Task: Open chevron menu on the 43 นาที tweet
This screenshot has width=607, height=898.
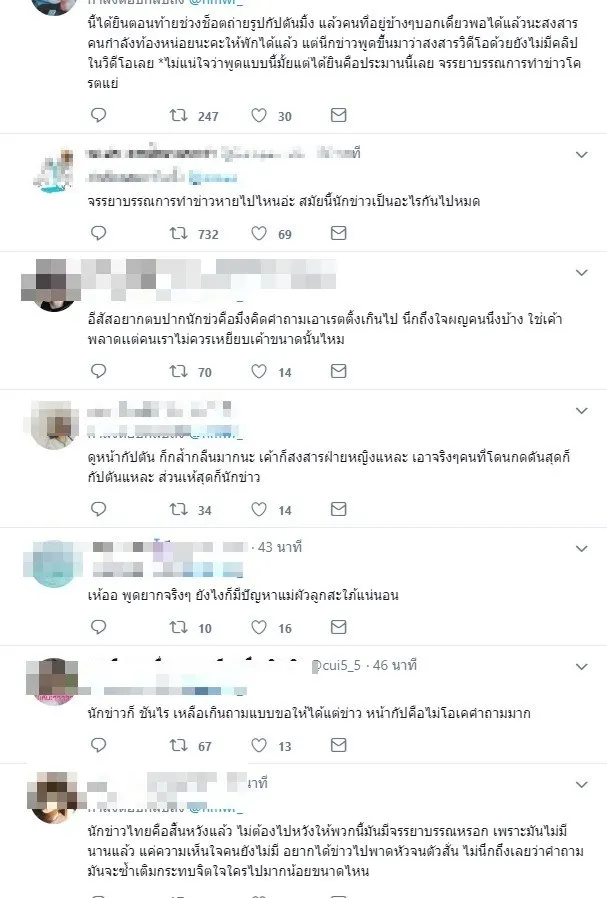Action: [581, 549]
